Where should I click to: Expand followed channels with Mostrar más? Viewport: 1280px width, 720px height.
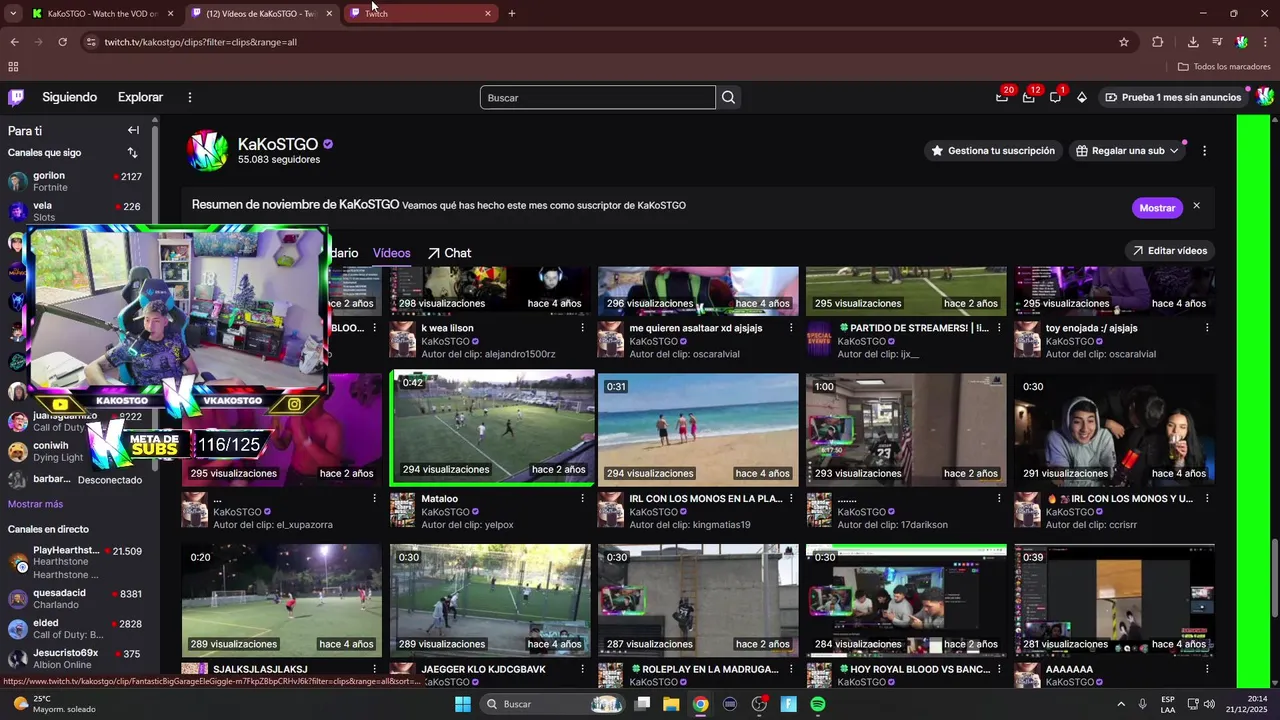click(35, 504)
